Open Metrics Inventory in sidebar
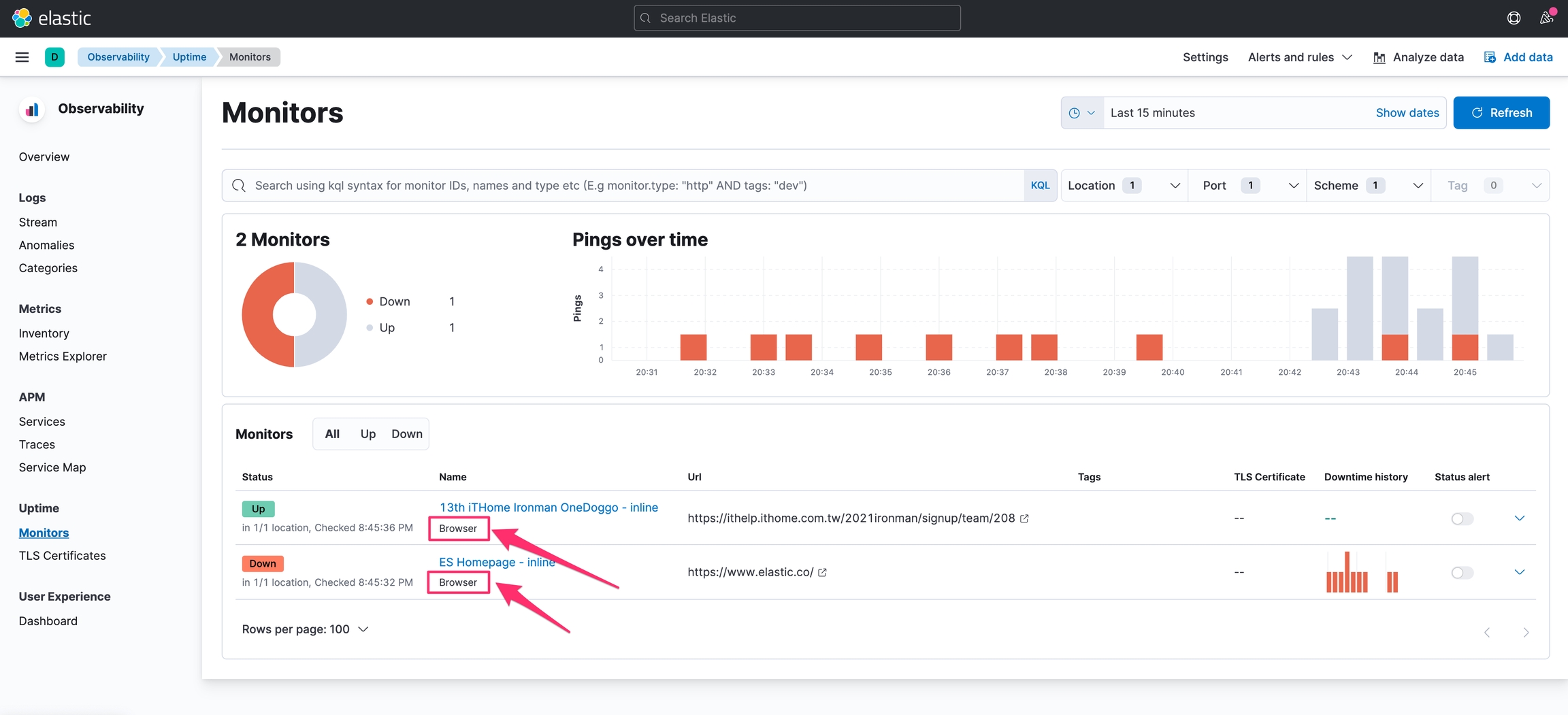 (x=44, y=333)
